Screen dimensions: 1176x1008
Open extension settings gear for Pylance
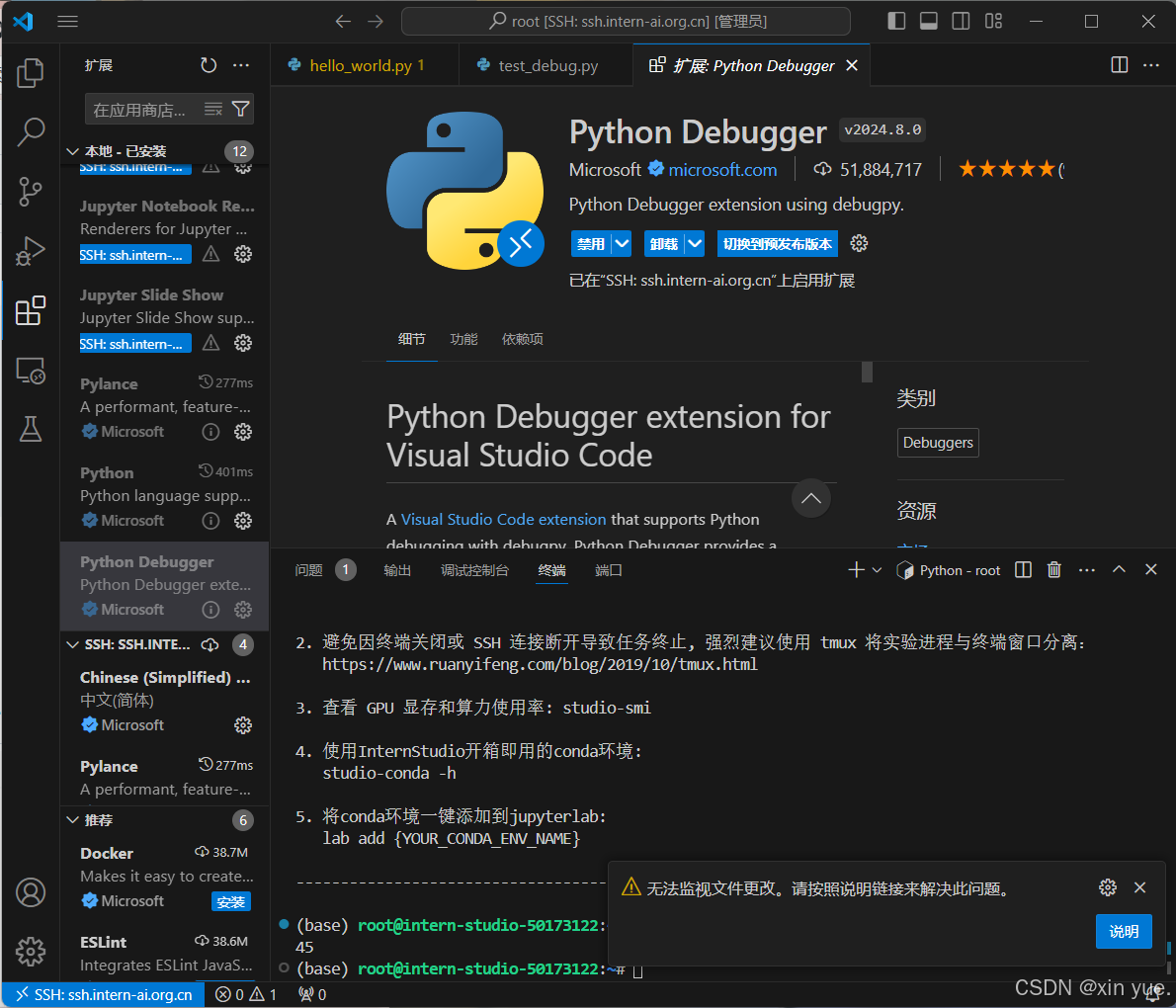click(x=243, y=432)
